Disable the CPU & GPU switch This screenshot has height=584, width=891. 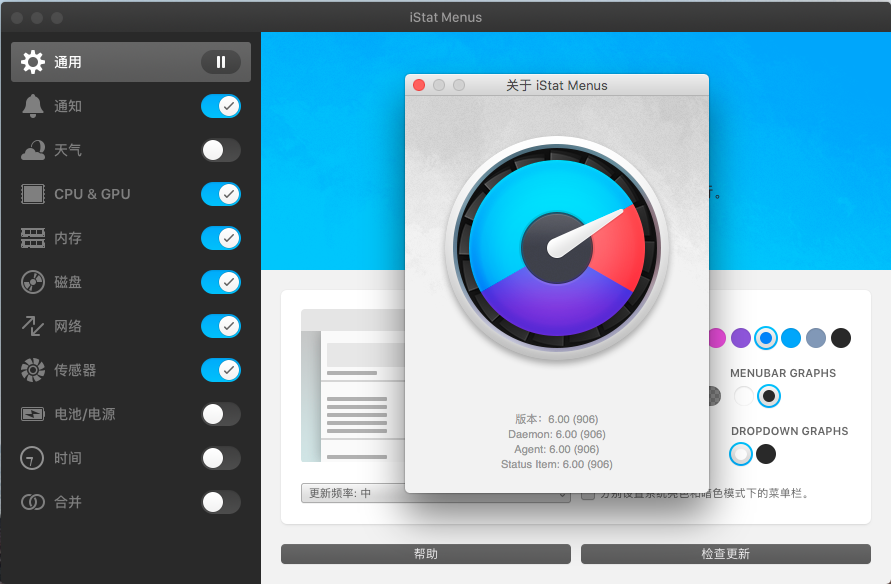221,194
